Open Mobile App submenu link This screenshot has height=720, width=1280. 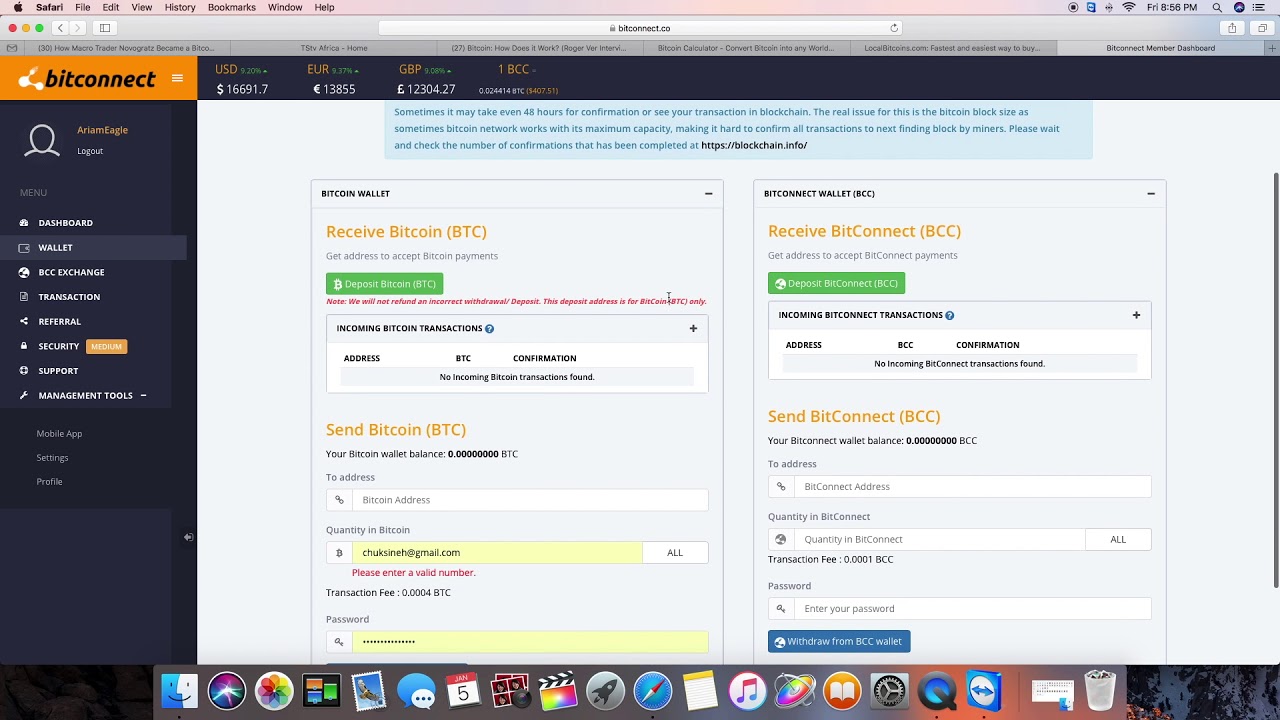click(59, 434)
